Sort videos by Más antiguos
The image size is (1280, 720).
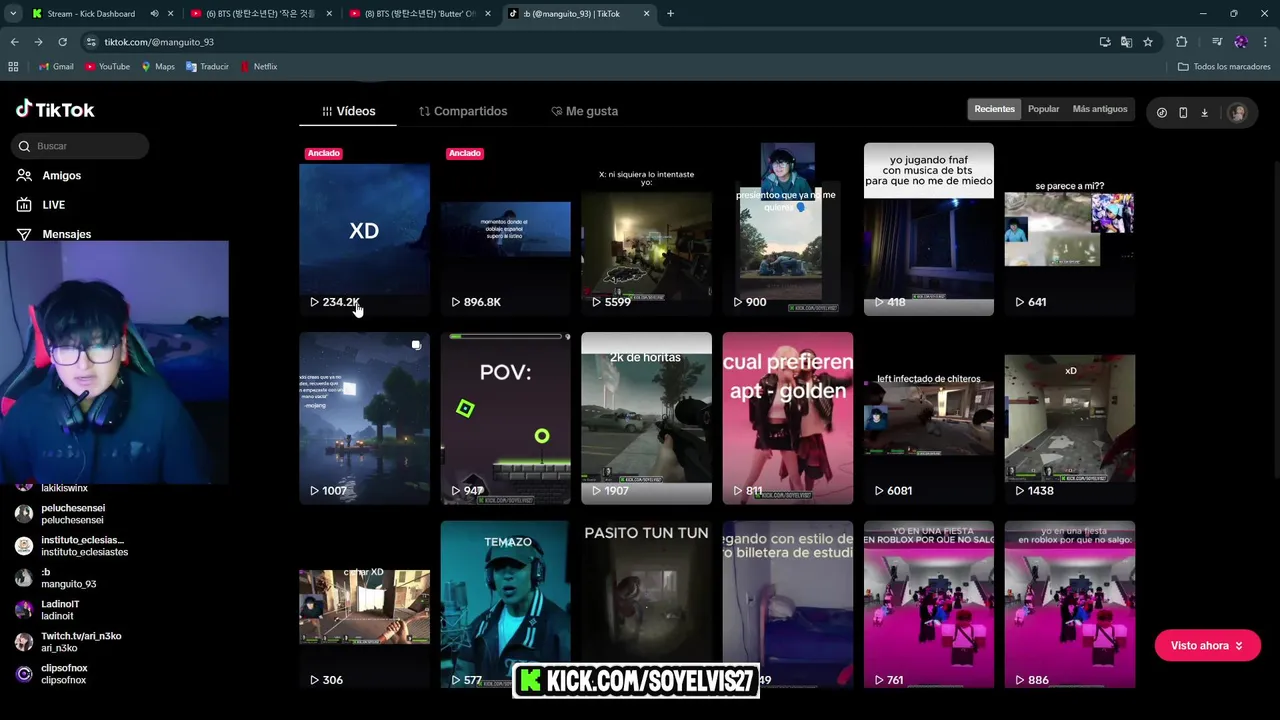pos(1100,109)
